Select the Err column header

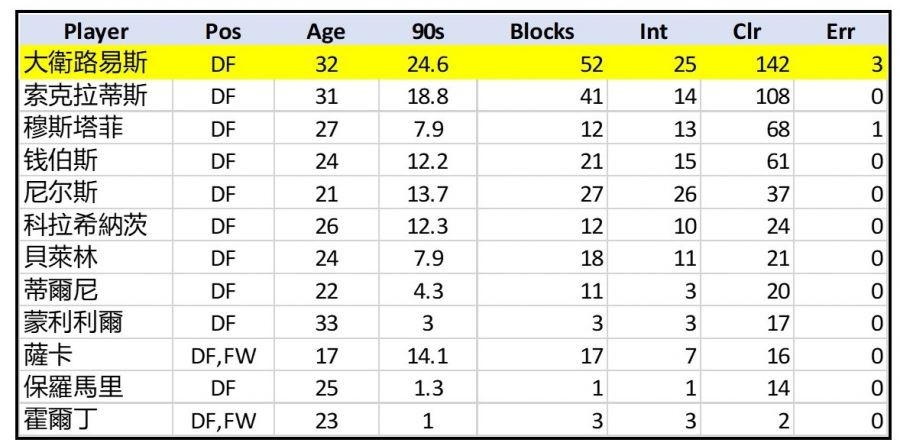tap(840, 31)
